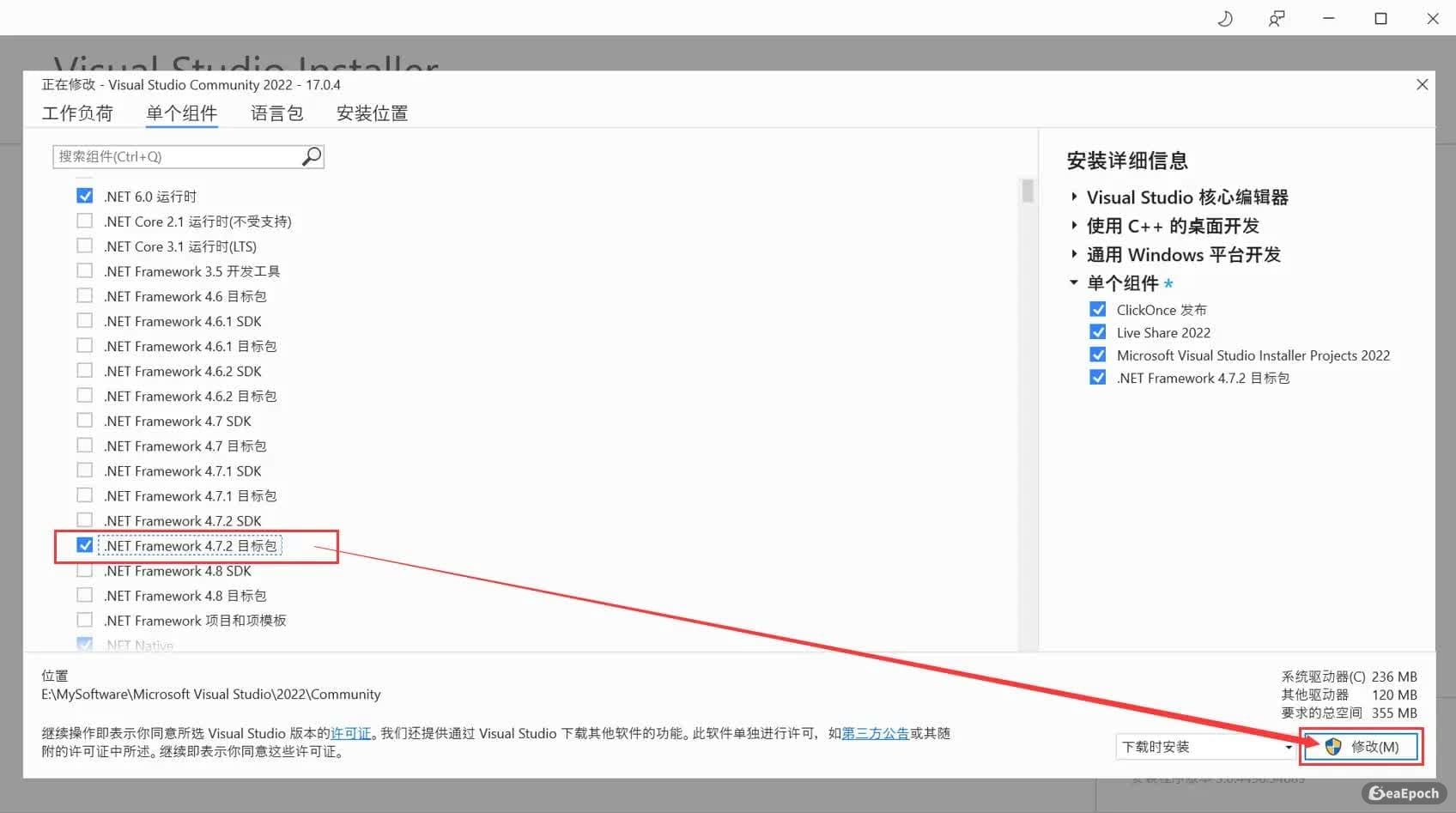The height and width of the screenshot is (813, 1456).
Task: Tick .NET Framework 4.8 目标包
Action: tap(85, 595)
